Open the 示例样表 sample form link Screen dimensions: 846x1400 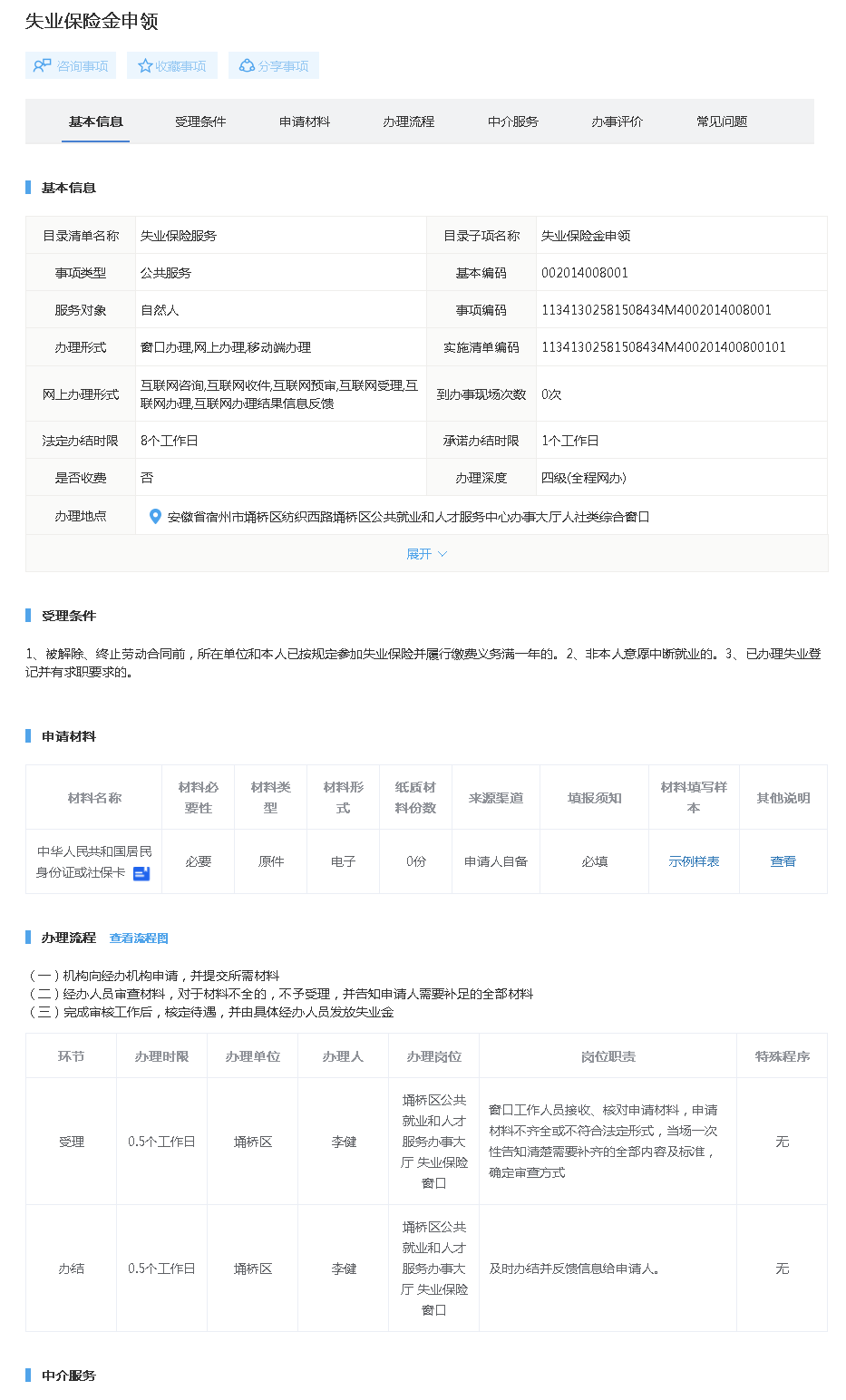click(x=694, y=861)
